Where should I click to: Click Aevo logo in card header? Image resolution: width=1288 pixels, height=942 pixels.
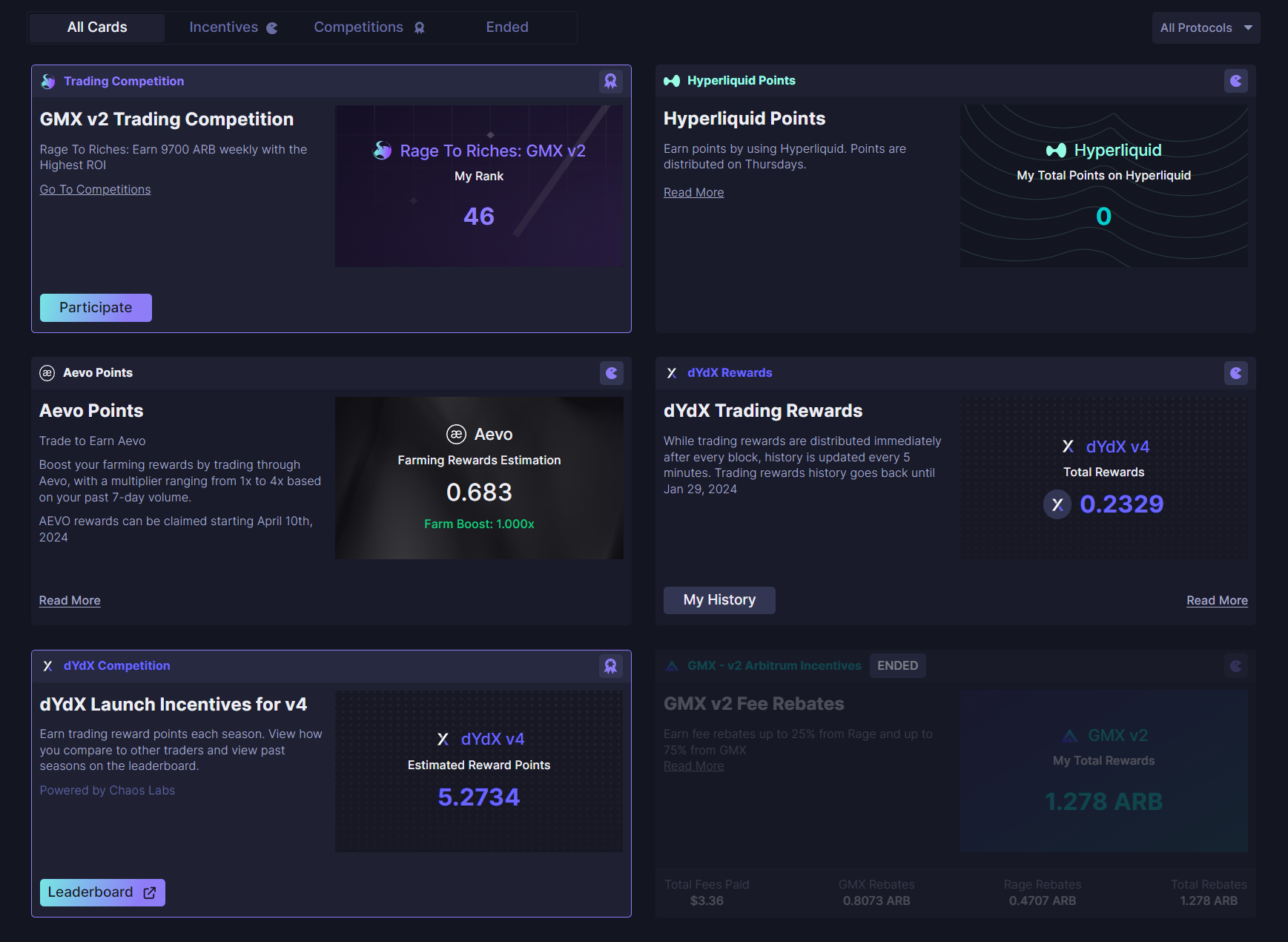coord(47,373)
